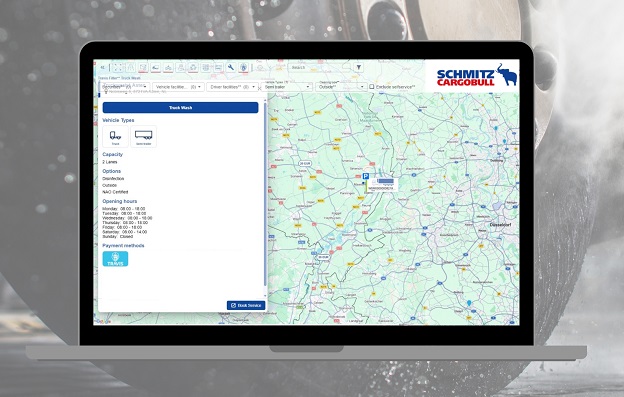Click the Travis payment method logo
The height and width of the screenshot is (397, 624).
point(115,259)
